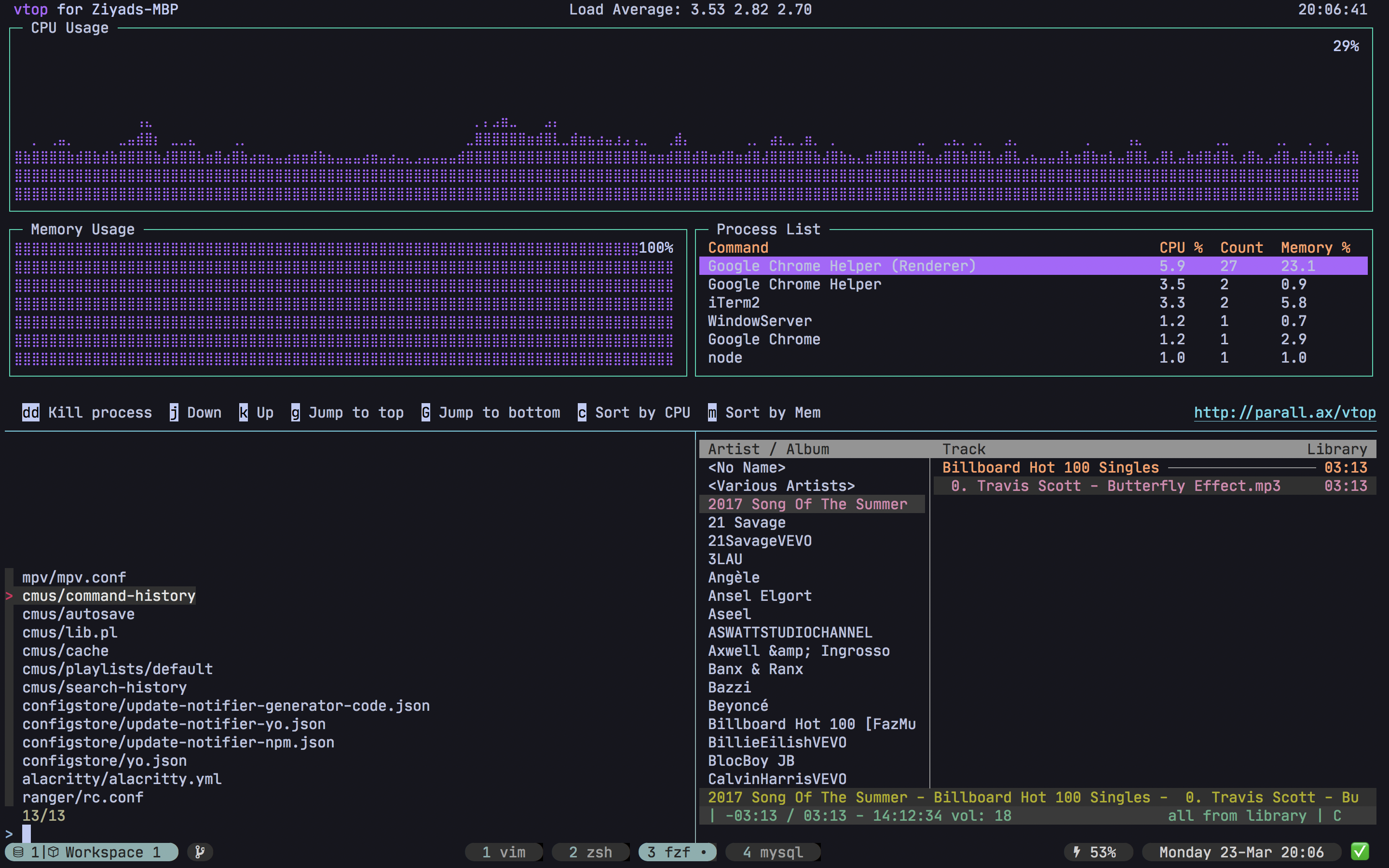Viewport: 1389px width, 868px height.
Task: Switch to the 4 mysql tmux window
Action: [773, 852]
